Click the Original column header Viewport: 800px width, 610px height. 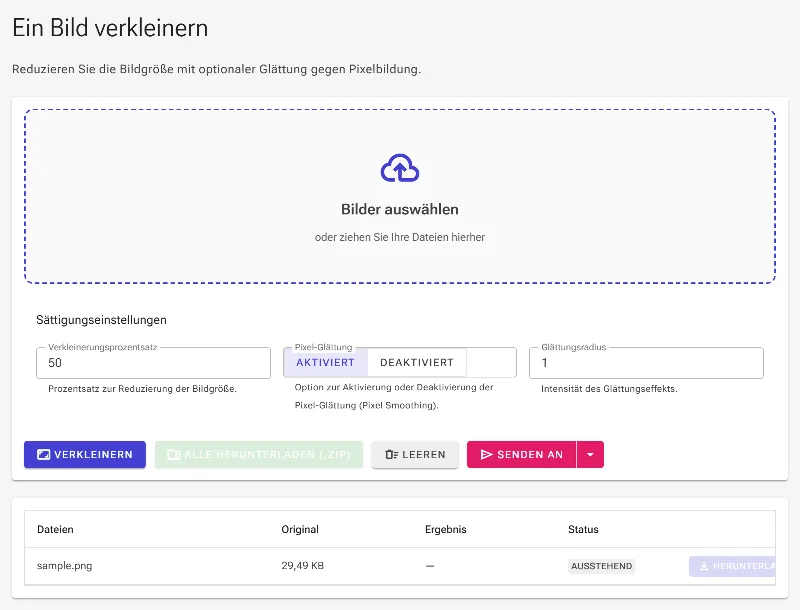click(300, 529)
